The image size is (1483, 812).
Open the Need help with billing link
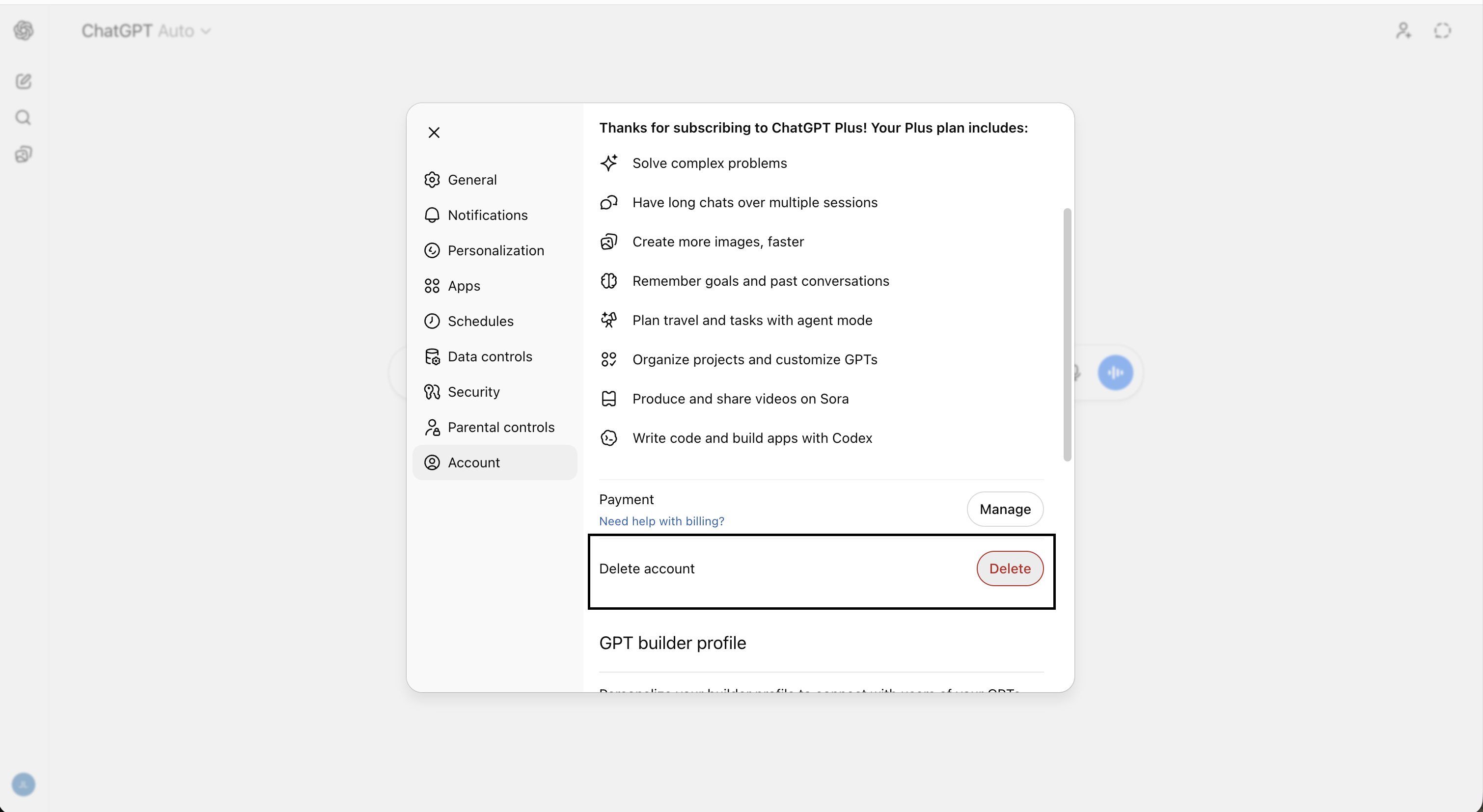coord(661,521)
